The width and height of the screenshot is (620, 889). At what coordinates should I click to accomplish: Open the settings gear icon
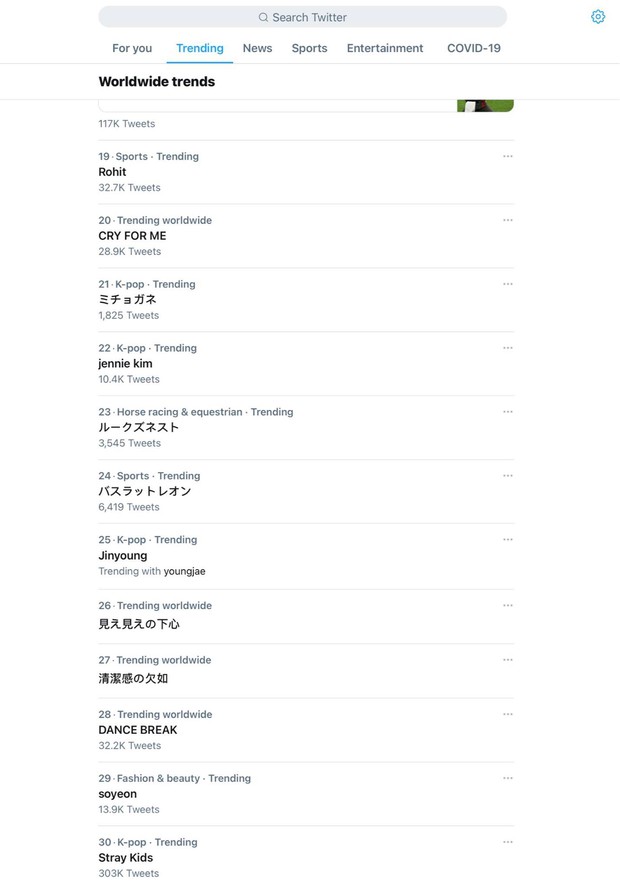tap(598, 17)
